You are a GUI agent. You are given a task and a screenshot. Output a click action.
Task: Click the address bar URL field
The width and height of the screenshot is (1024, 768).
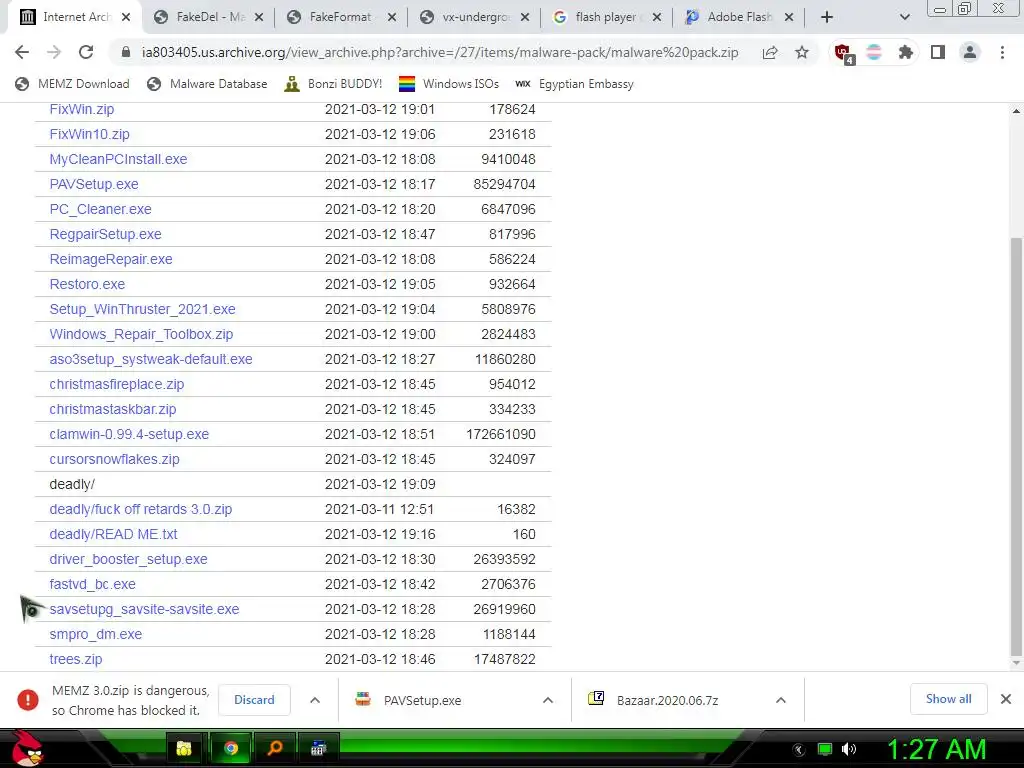click(x=440, y=52)
